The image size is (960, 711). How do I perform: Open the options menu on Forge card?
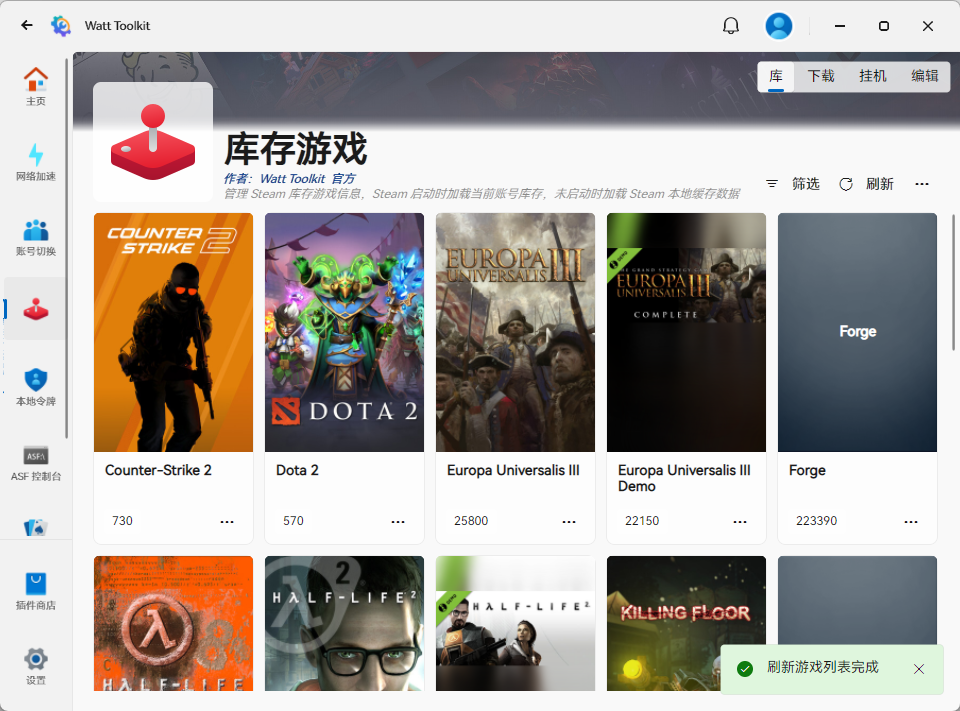click(910, 521)
